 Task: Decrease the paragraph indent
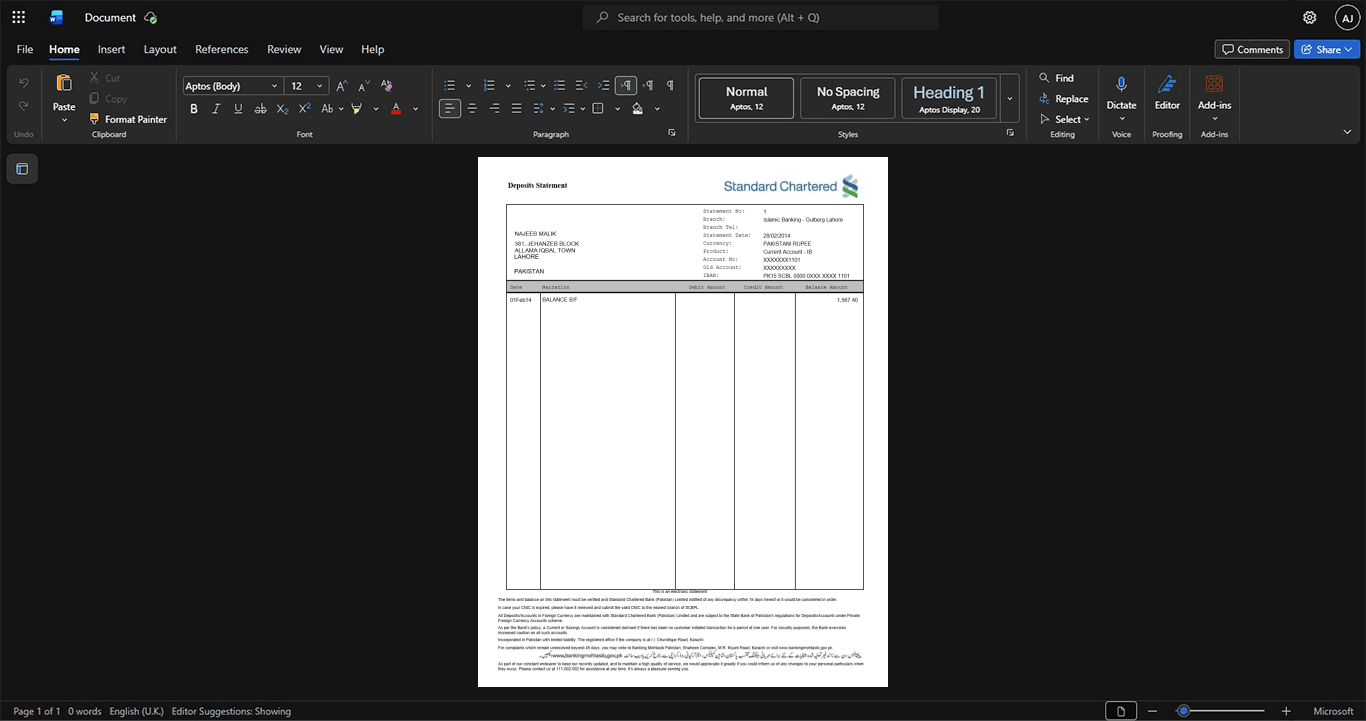point(581,86)
